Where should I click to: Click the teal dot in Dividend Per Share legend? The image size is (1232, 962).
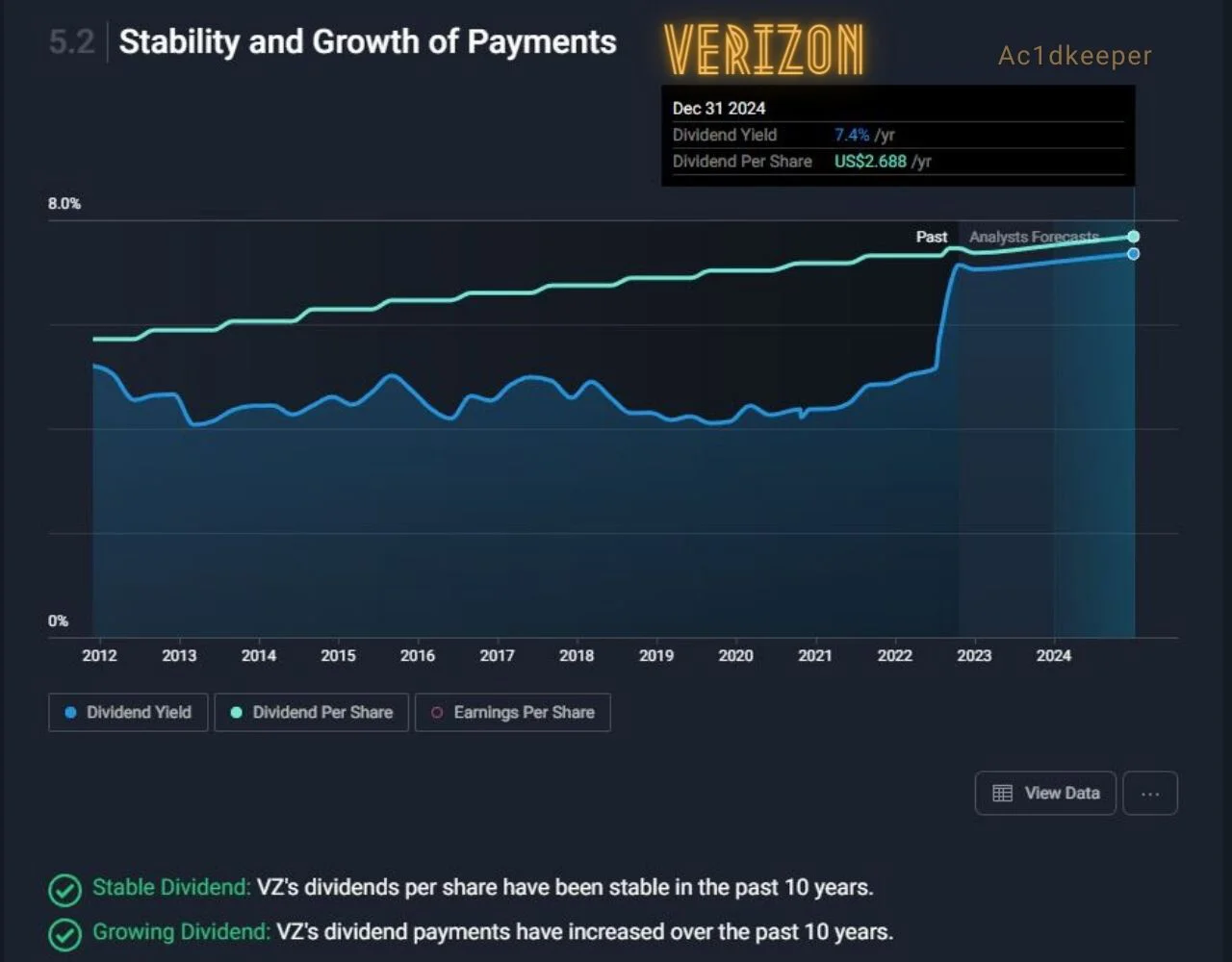(x=236, y=713)
